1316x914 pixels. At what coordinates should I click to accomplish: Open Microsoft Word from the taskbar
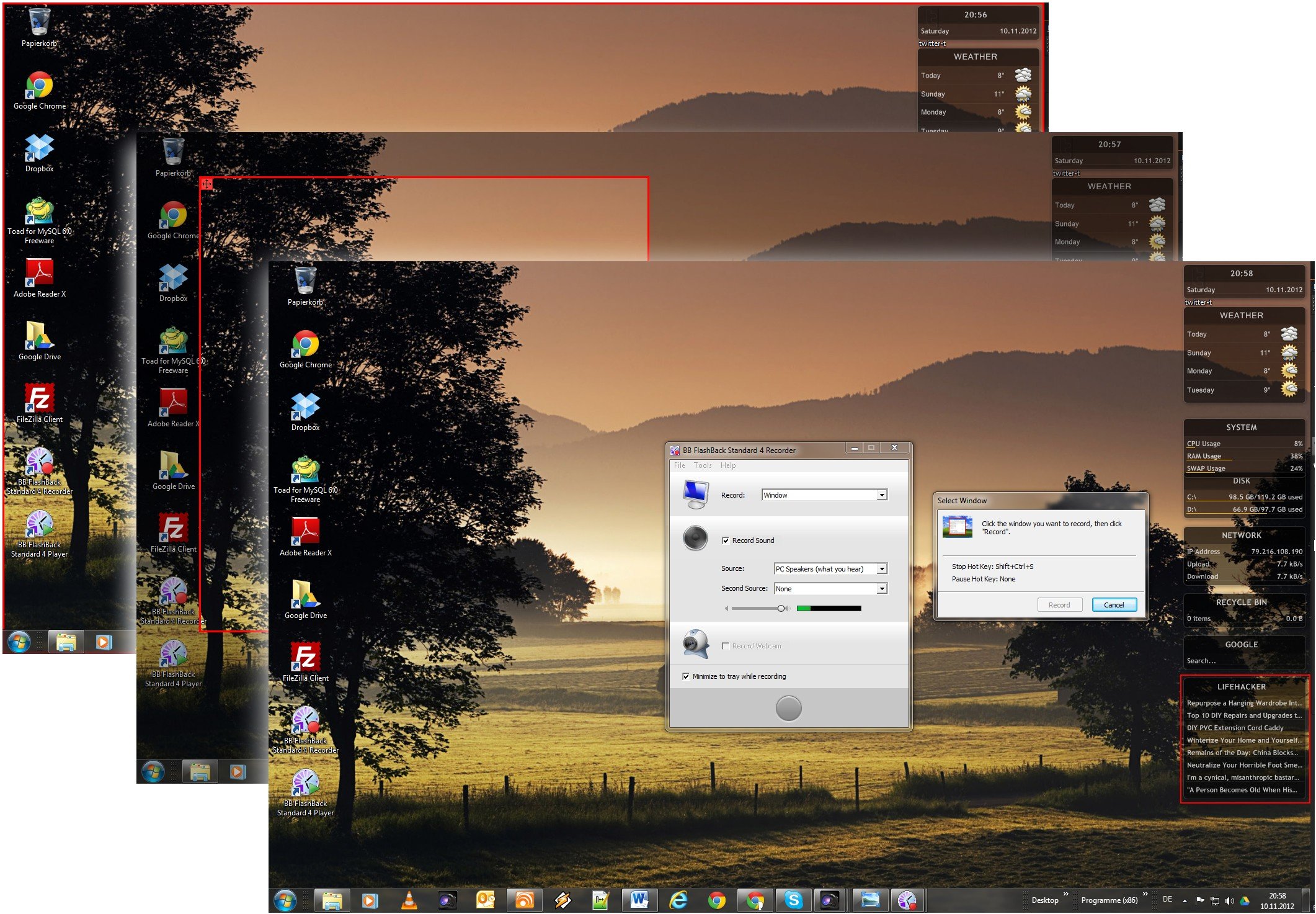point(639,900)
